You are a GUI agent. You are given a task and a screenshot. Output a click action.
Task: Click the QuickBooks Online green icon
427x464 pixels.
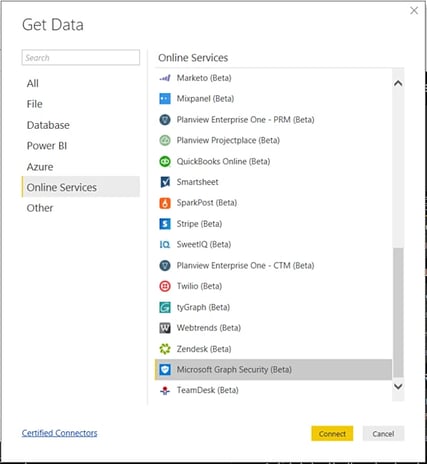165,161
